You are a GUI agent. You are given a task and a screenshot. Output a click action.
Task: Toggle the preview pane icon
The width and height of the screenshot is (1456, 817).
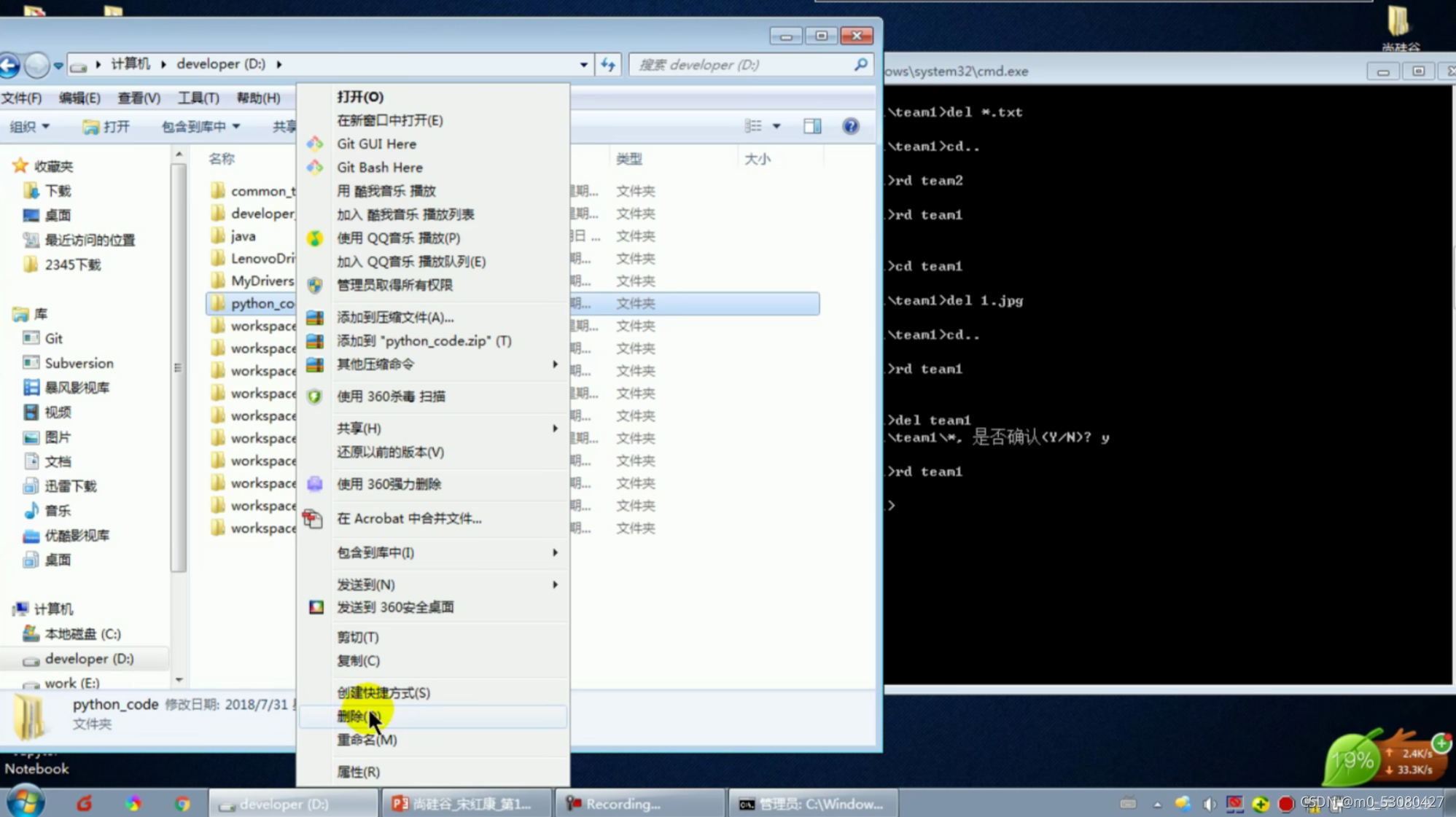tap(811, 126)
